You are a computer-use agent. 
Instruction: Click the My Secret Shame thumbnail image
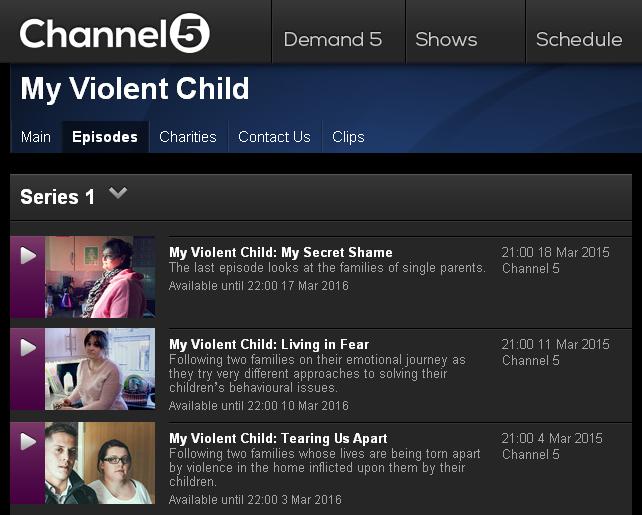pos(100,277)
